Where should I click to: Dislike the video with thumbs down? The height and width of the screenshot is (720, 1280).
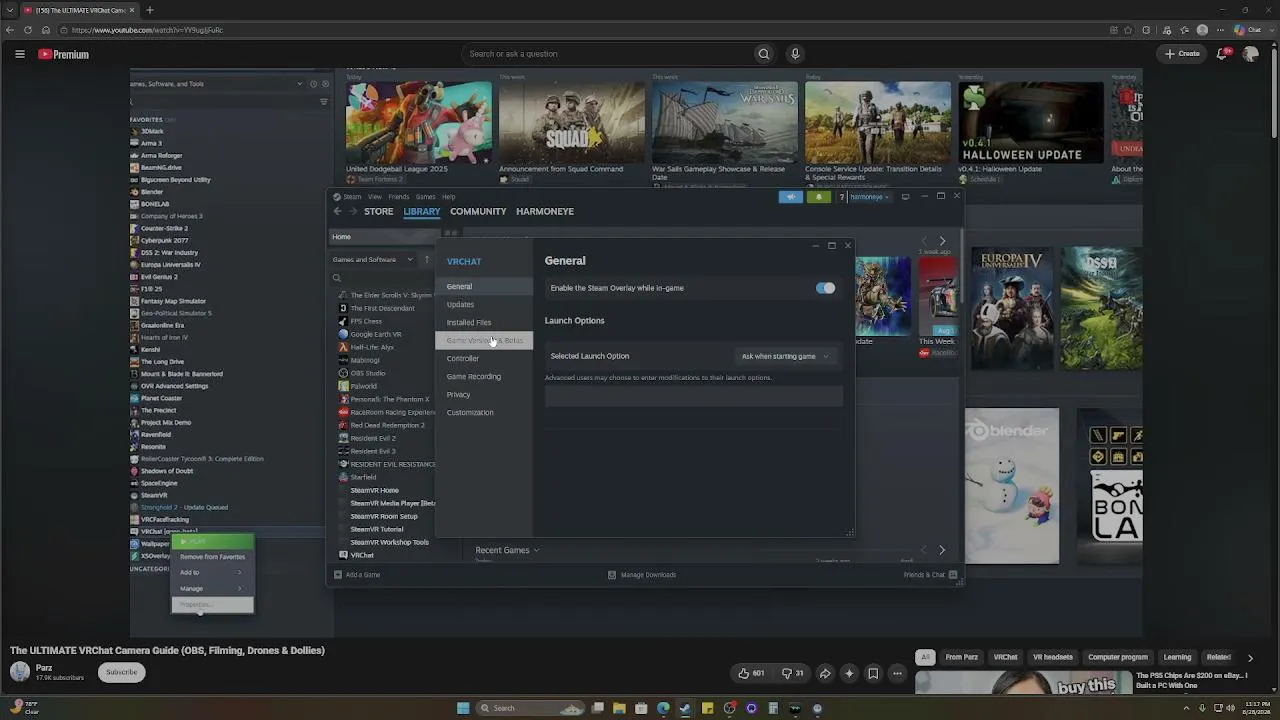coord(793,673)
